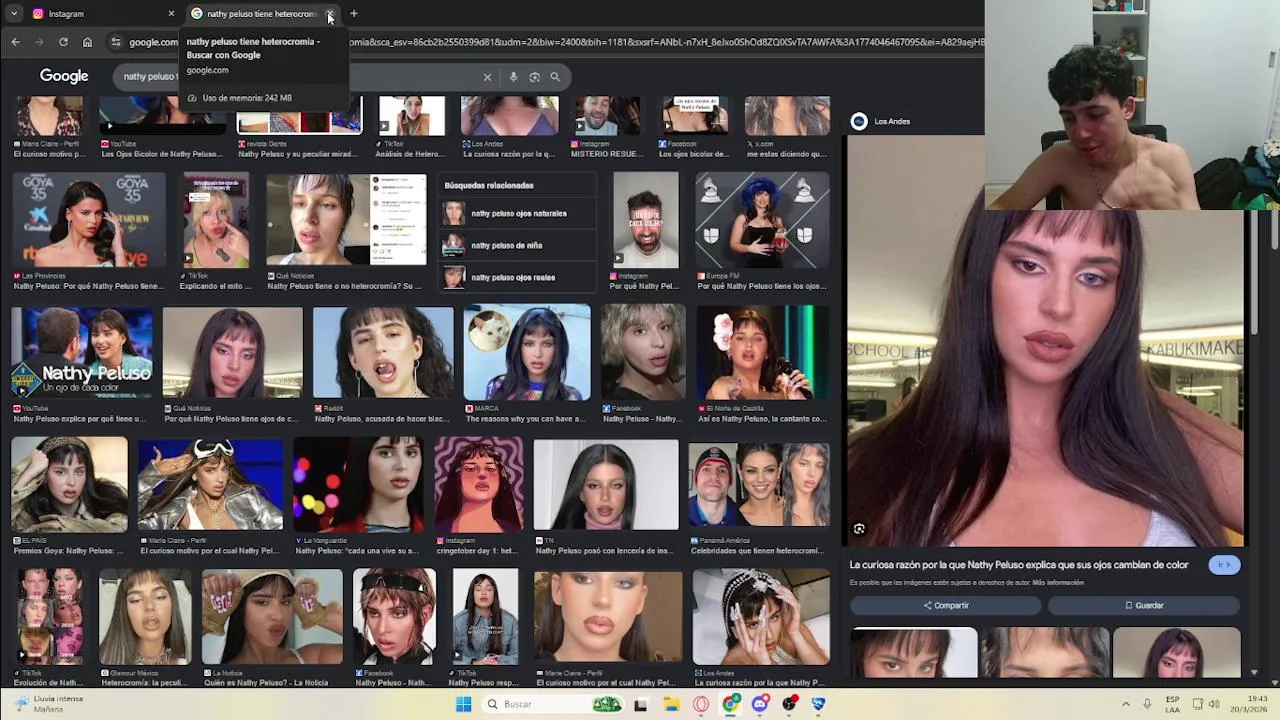Open Instagram 'Por qué Nathy Pel...' thumbnail
The width and height of the screenshot is (1280, 720).
pos(645,219)
